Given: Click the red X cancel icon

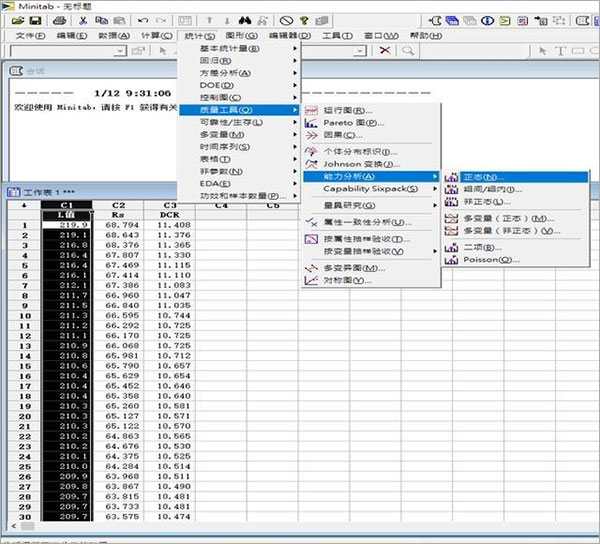Looking at the screenshot, I should pyautogui.click(x=384, y=50).
